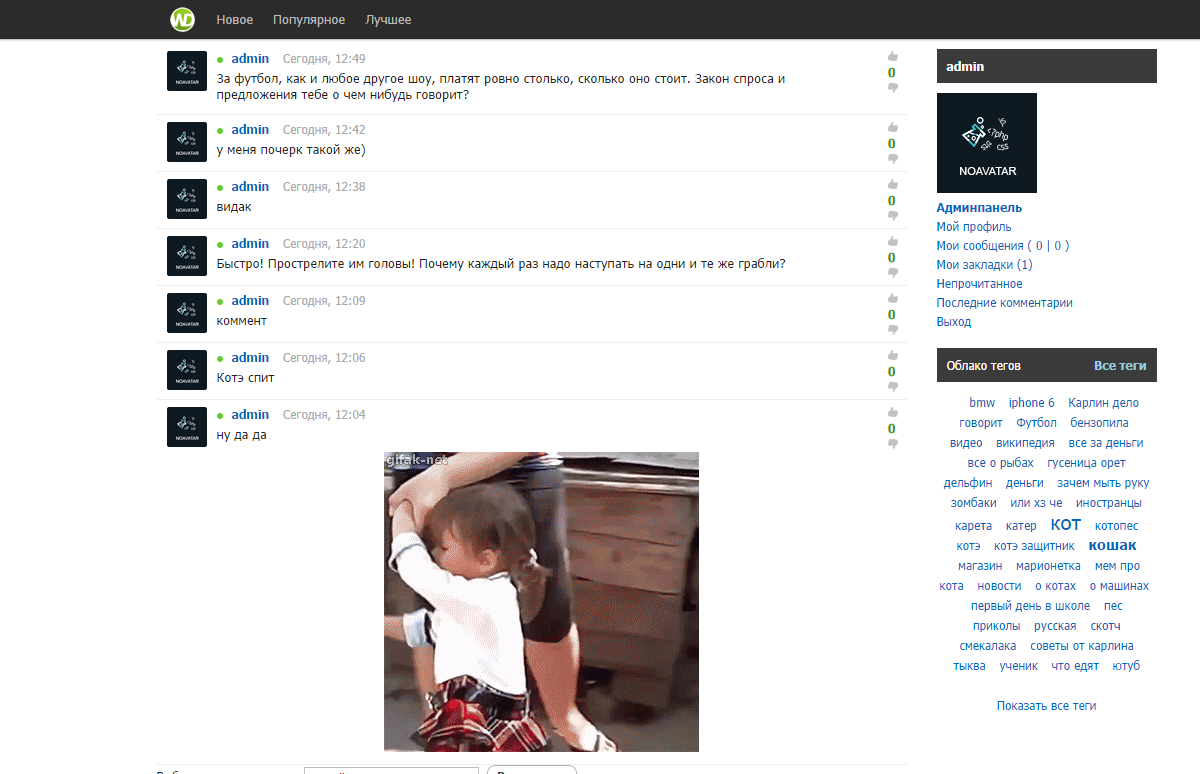Dislike the 12:49 comment about football
This screenshot has height=774, width=1200.
coord(893,88)
